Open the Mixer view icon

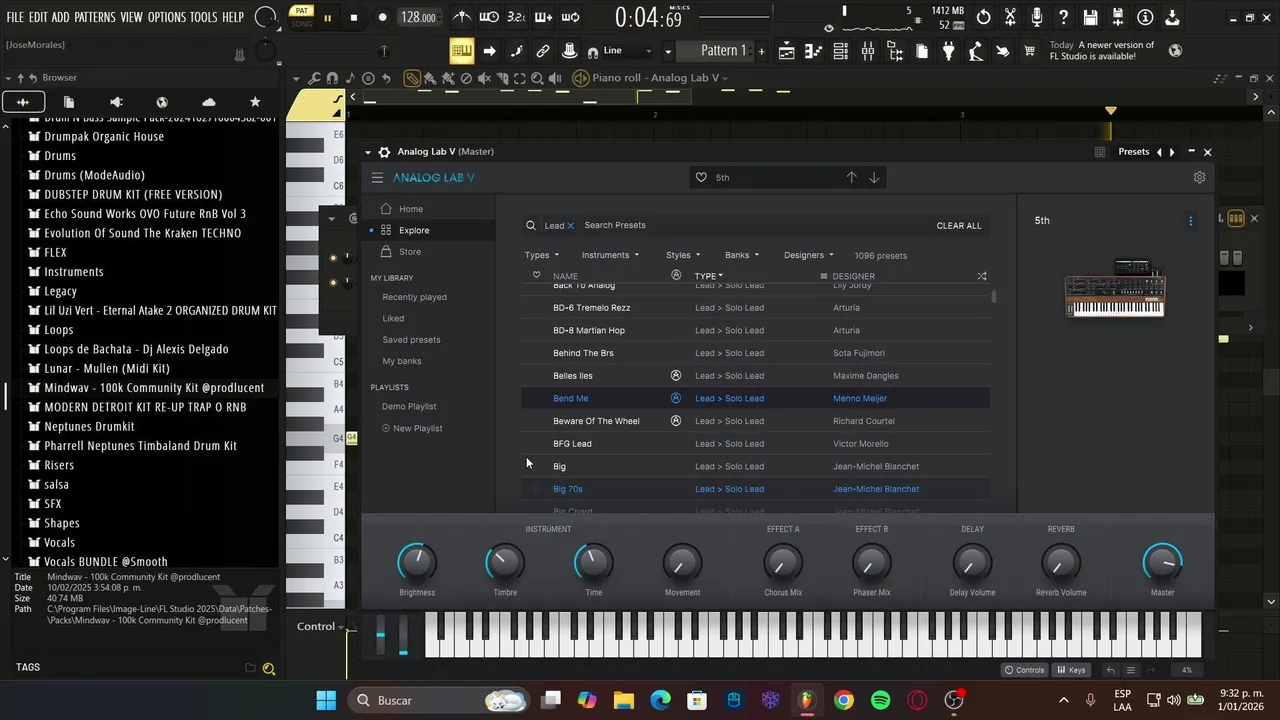[x=867, y=51]
